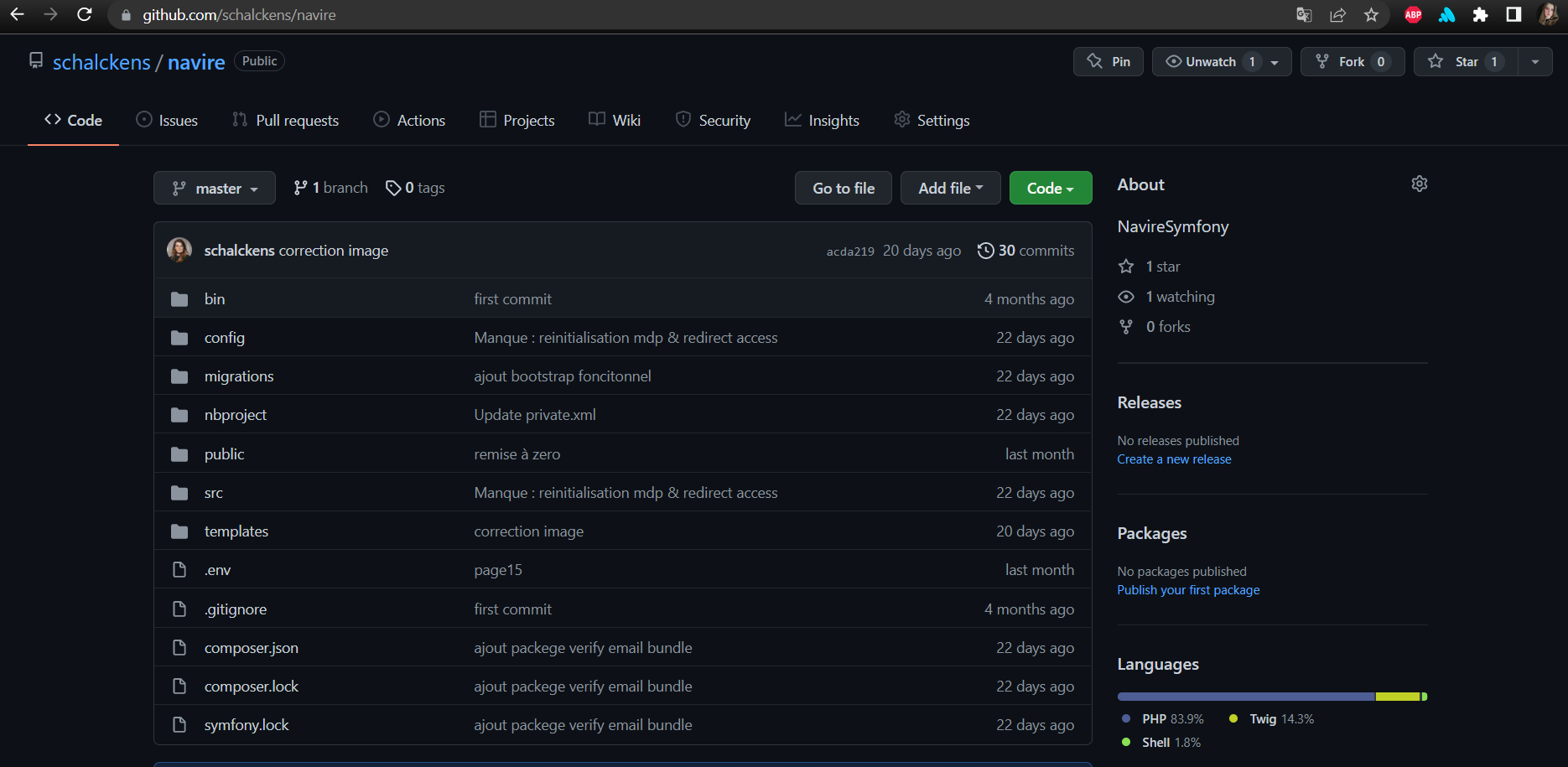Click the composer.json file icon
This screenshot has height=767, width=1568.
[x=179, y=647]
